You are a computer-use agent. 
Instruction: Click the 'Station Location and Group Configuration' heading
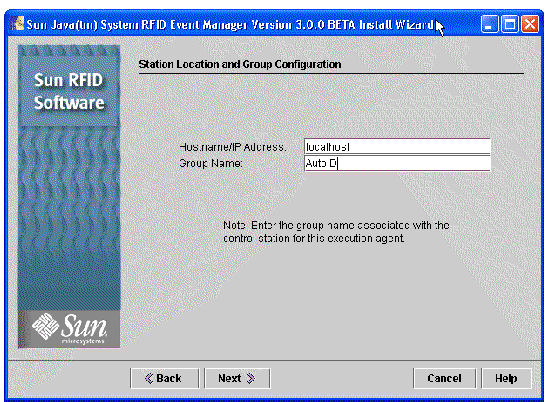[240, 64]
